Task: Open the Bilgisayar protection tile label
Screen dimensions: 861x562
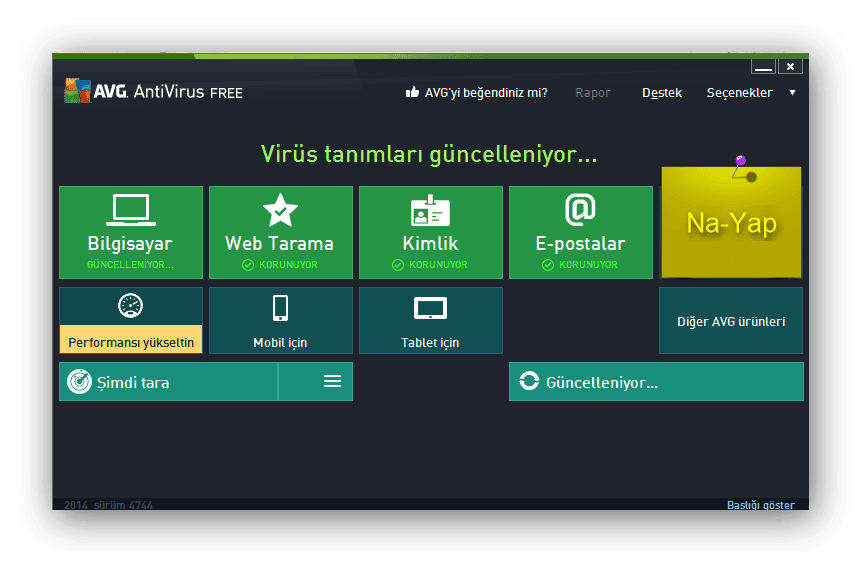Action: [x=130, y=243]
